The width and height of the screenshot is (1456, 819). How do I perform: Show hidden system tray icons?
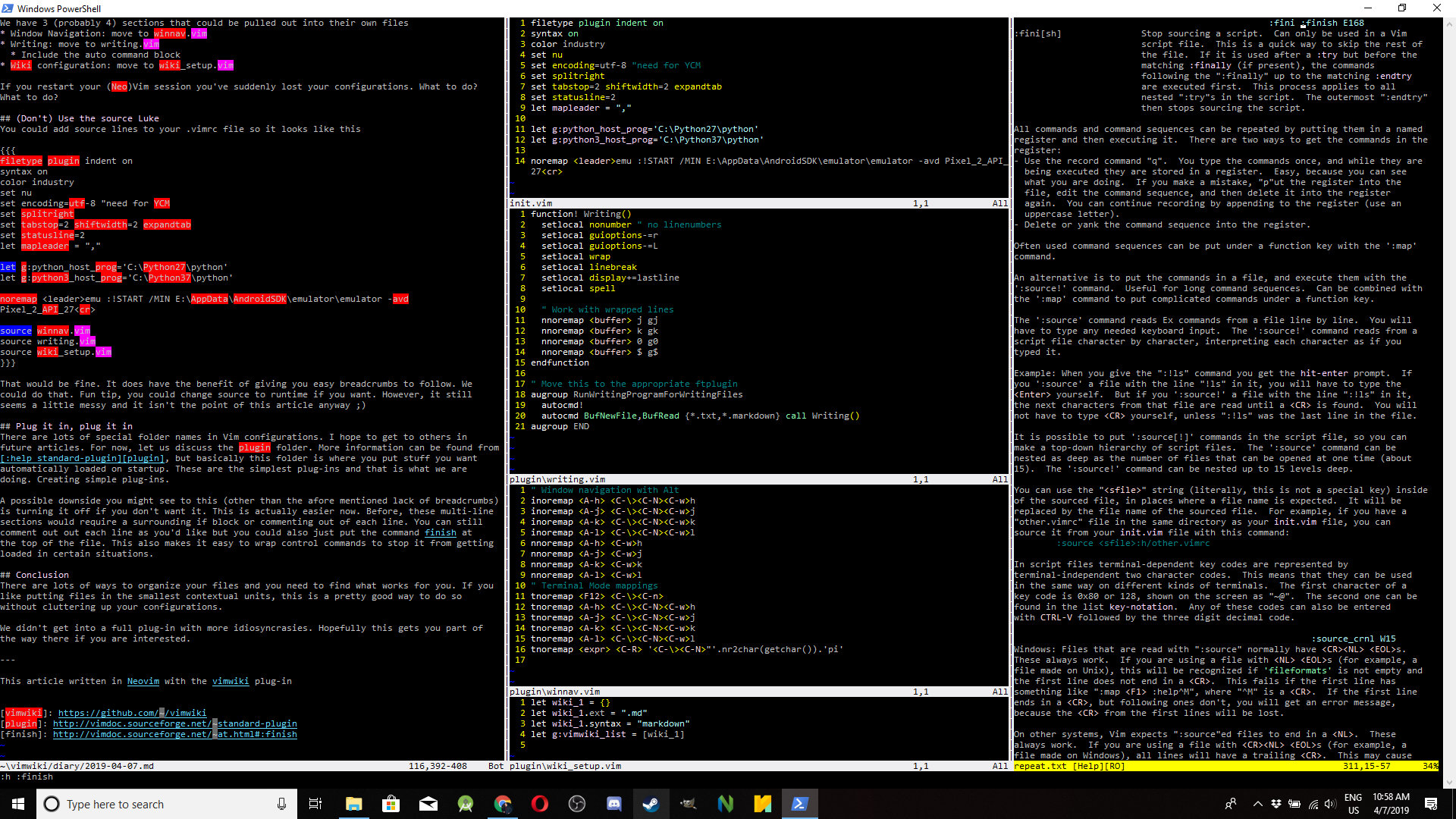point(1257,804)
